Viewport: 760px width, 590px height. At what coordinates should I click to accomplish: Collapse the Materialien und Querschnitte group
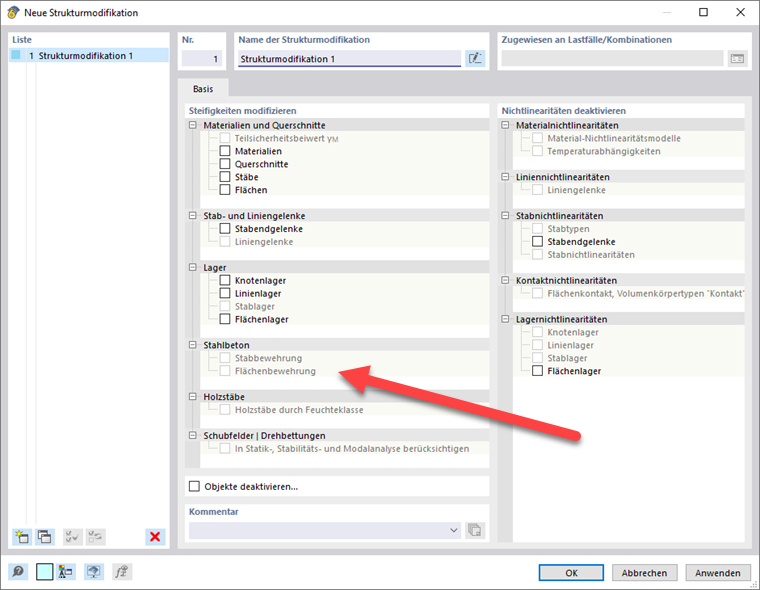(193, 126)
